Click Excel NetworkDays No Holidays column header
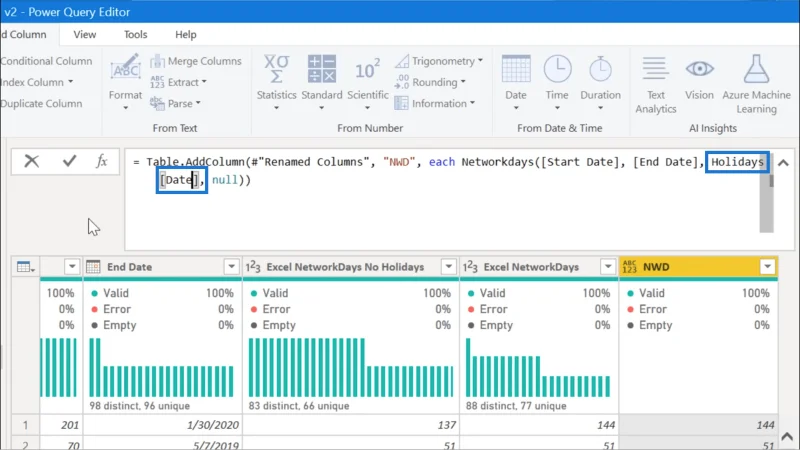800x450 pixels. (x=351, y=267)
